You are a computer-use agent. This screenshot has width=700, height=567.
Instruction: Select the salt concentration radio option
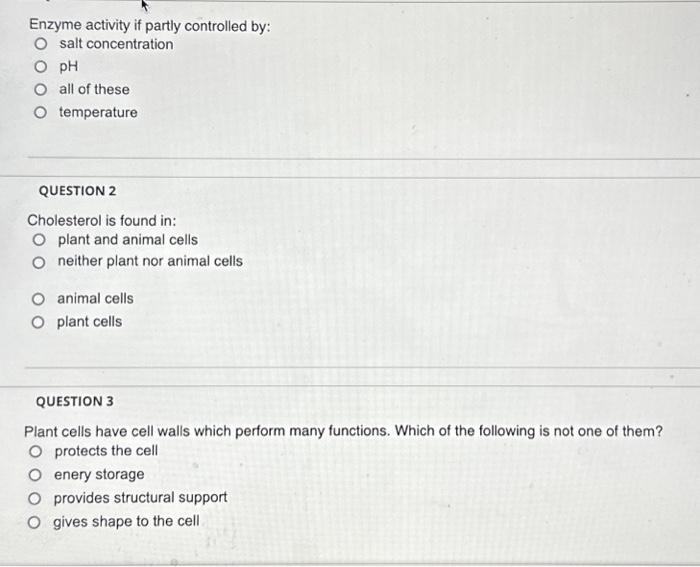[x=41, y=44]
